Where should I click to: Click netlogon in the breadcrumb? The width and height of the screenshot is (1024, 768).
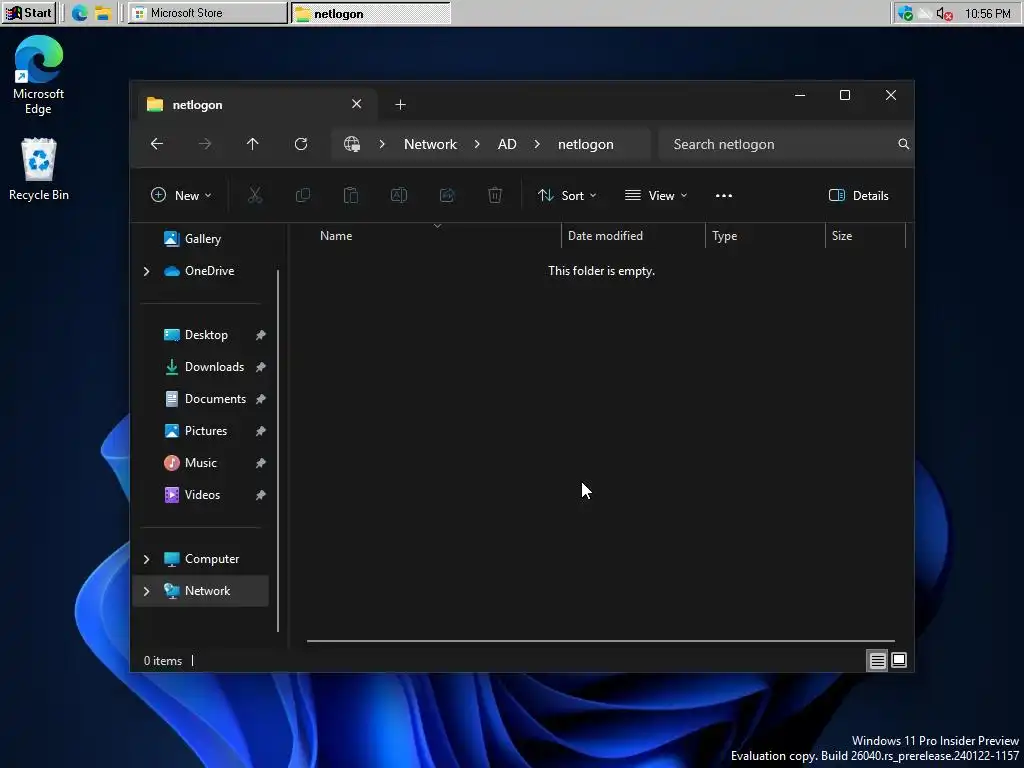coord(585,144)
